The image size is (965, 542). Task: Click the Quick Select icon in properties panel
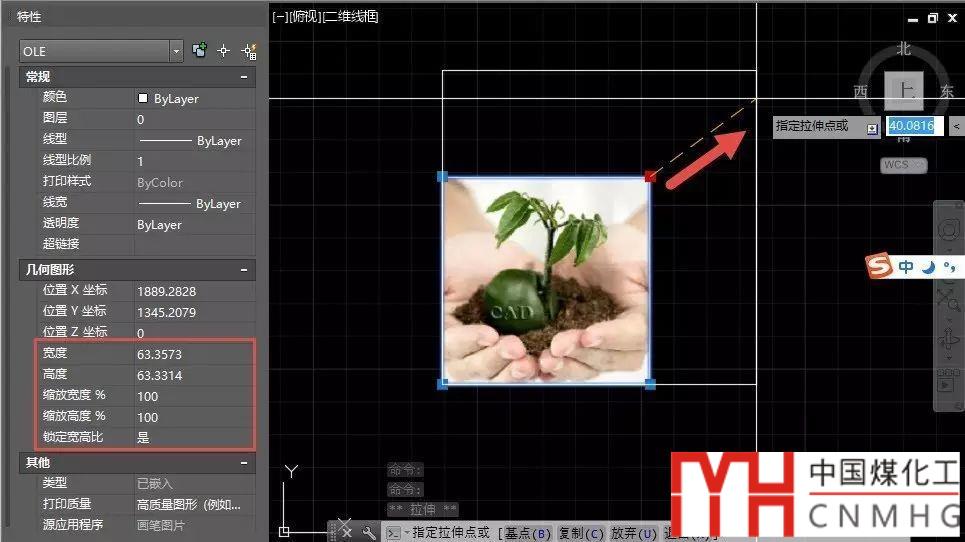point(249,51)
